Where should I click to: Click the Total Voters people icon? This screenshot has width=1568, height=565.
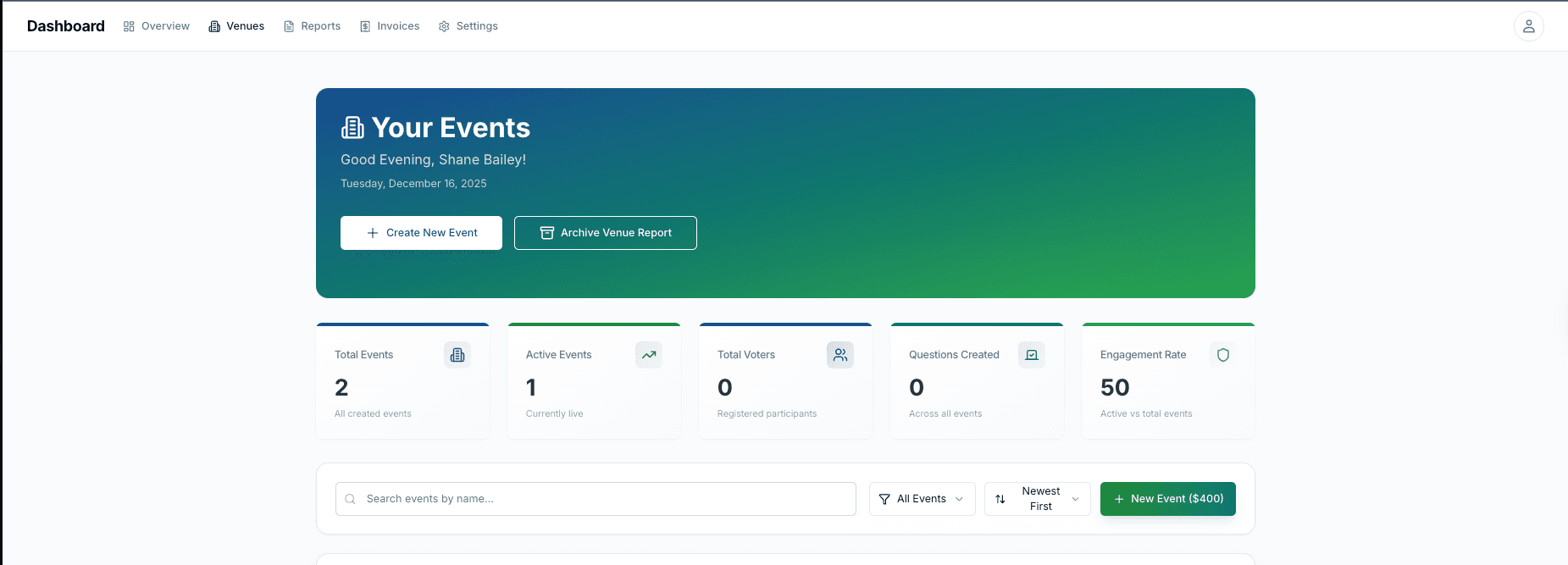point(840,355)
